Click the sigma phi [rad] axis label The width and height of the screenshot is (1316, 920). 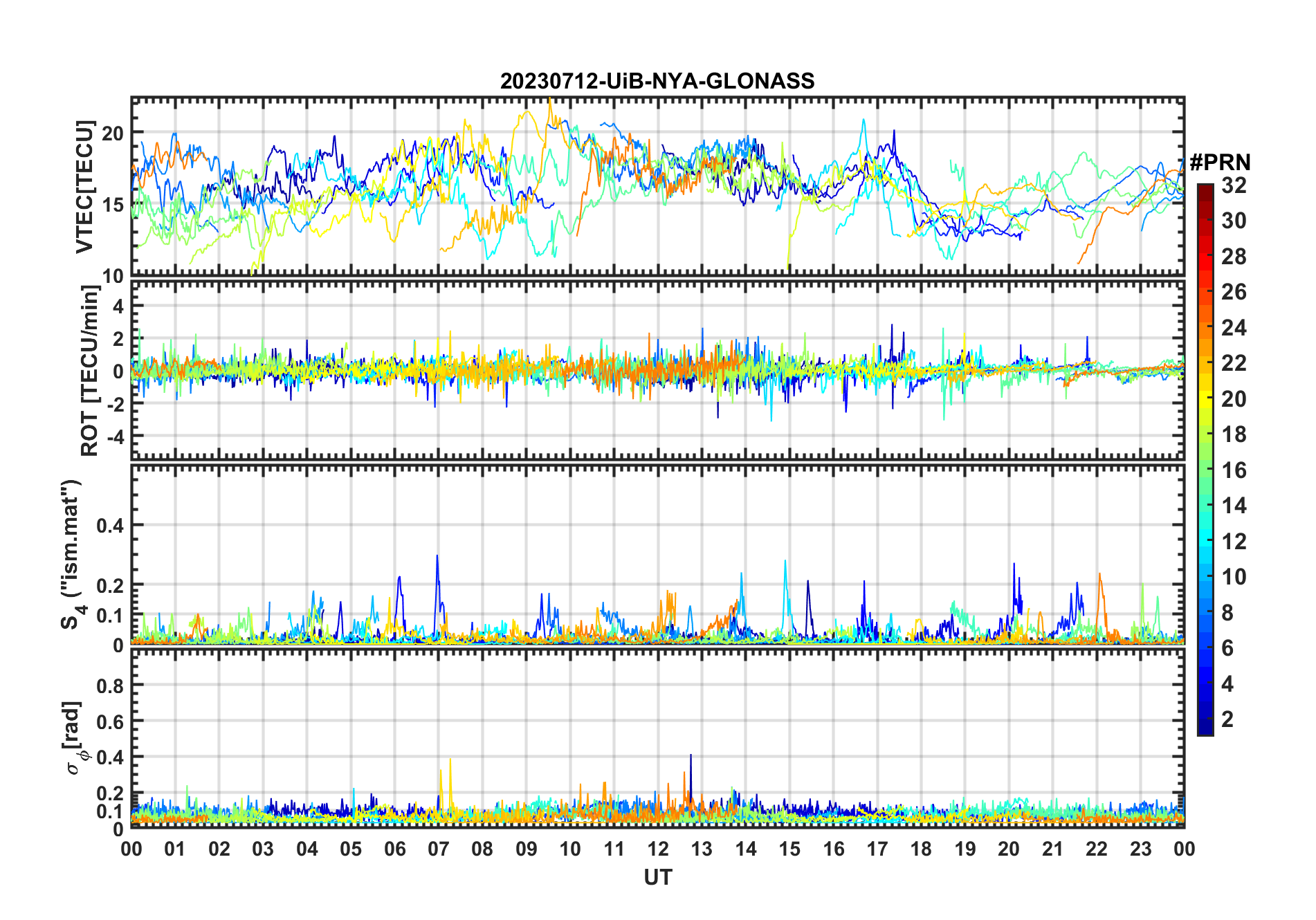74,738
